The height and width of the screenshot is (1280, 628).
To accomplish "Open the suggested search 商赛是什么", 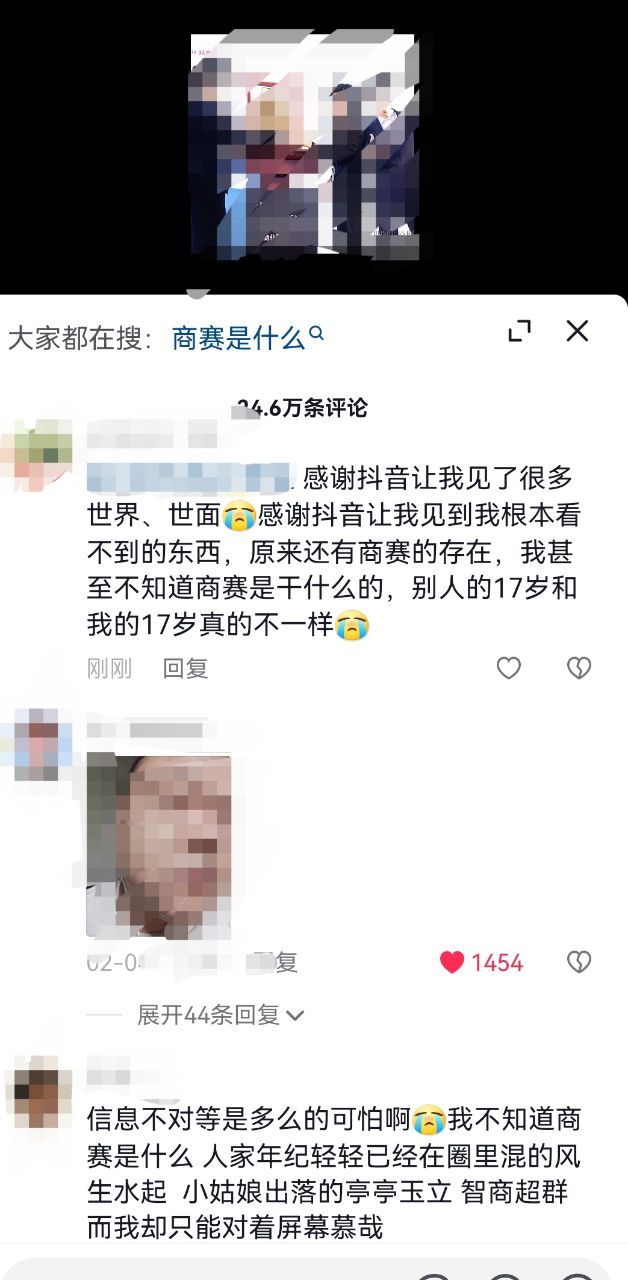I will point(238,337).
